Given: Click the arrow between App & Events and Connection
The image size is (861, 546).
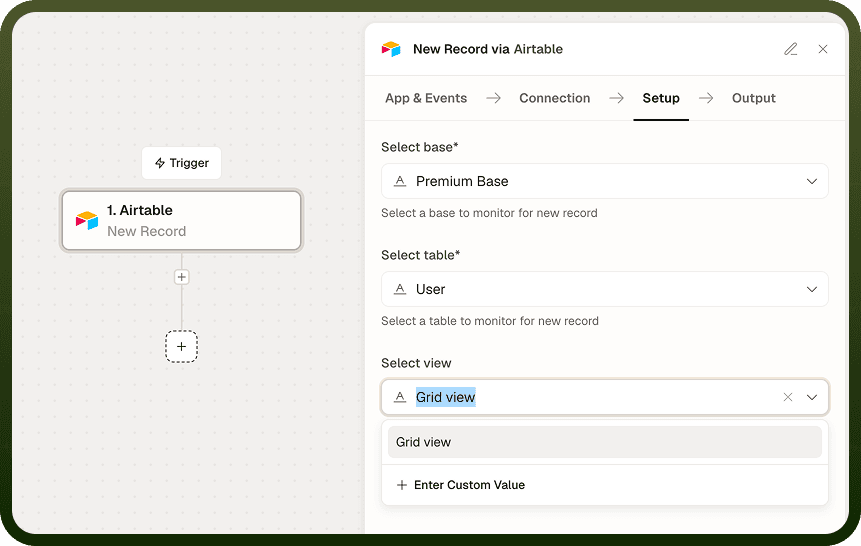Looking at the screenshot, I should click(x=494, y=98).
